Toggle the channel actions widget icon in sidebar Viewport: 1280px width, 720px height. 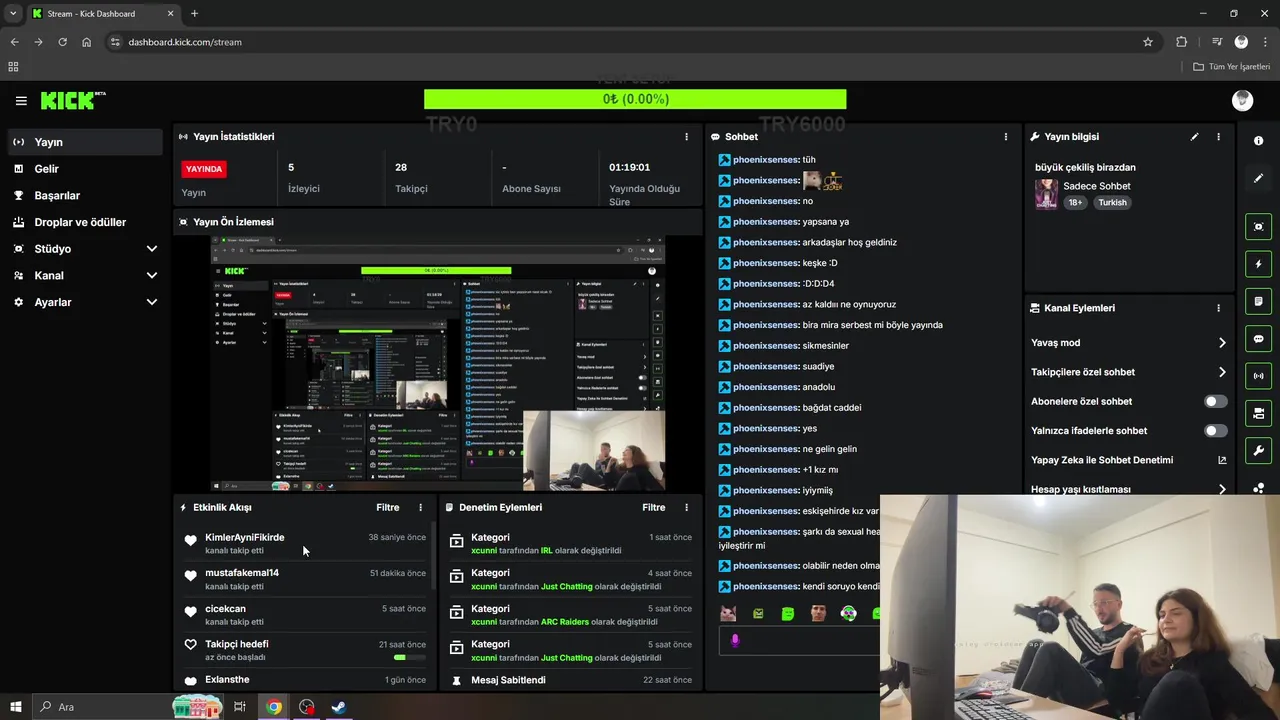click(x=1258, y=413)
